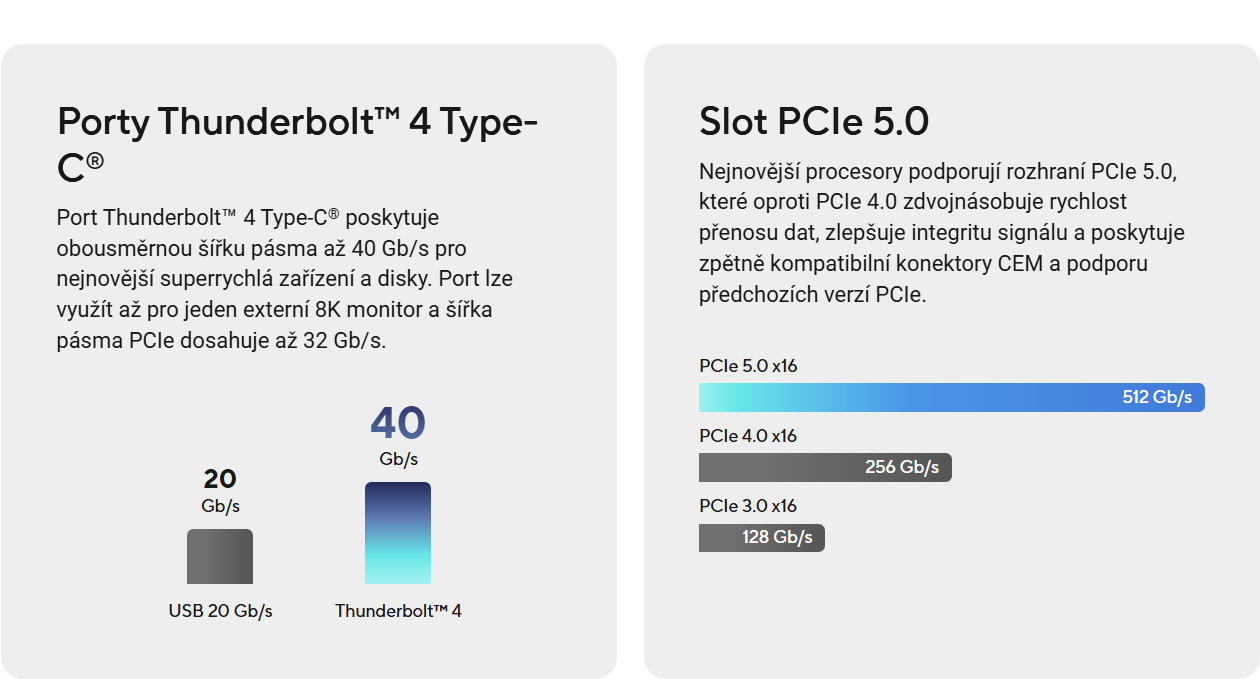The height and width of the screenshot is (679, 1260).
Task: Click the bold "20" speed number
Action: (220, 479)
